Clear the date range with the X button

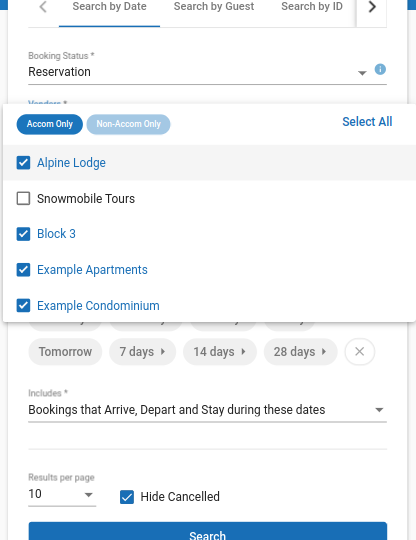360,352
